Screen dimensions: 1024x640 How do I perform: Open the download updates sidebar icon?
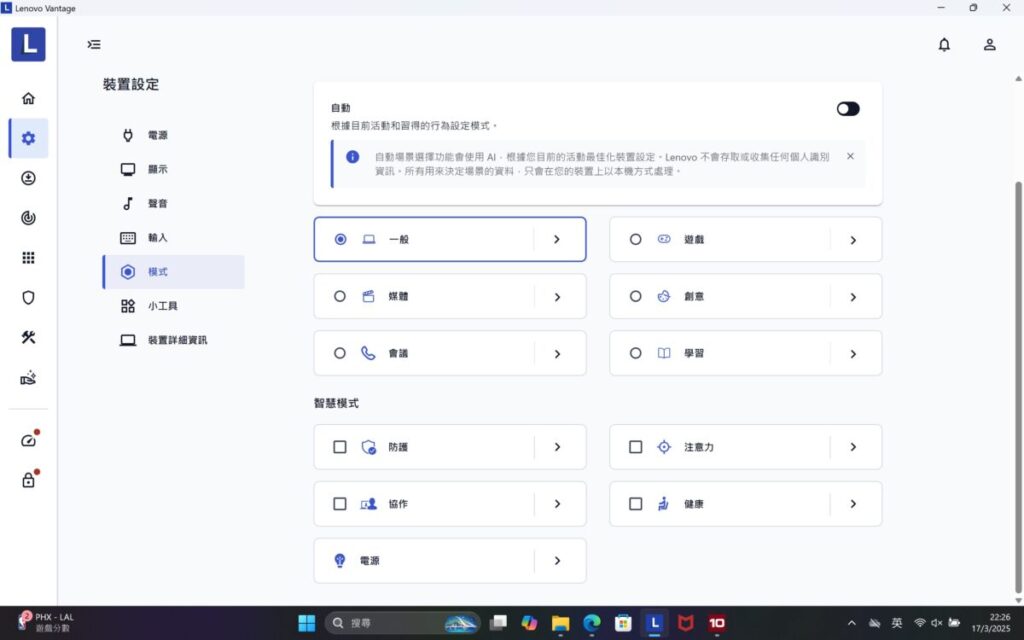(x=28, y=178)
